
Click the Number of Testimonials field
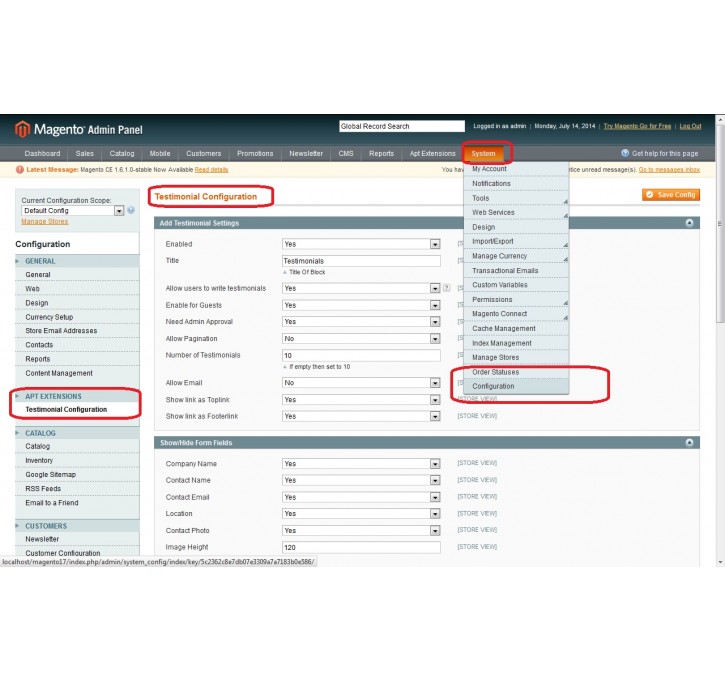click(x=361, y=355)
